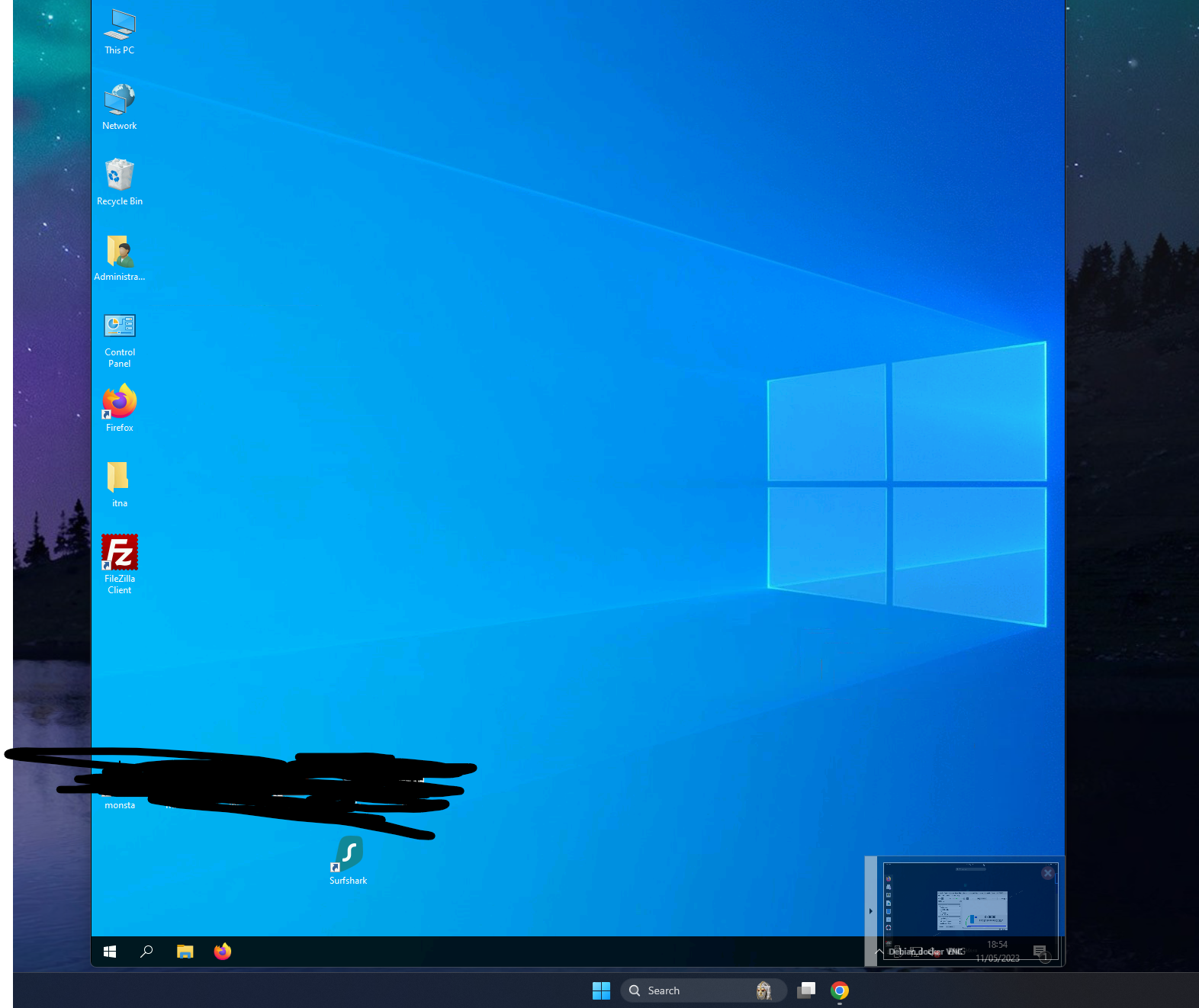Select the Network desktop icon
The width and height of the screenshot is (1199, 1008).
pos(119,106)
